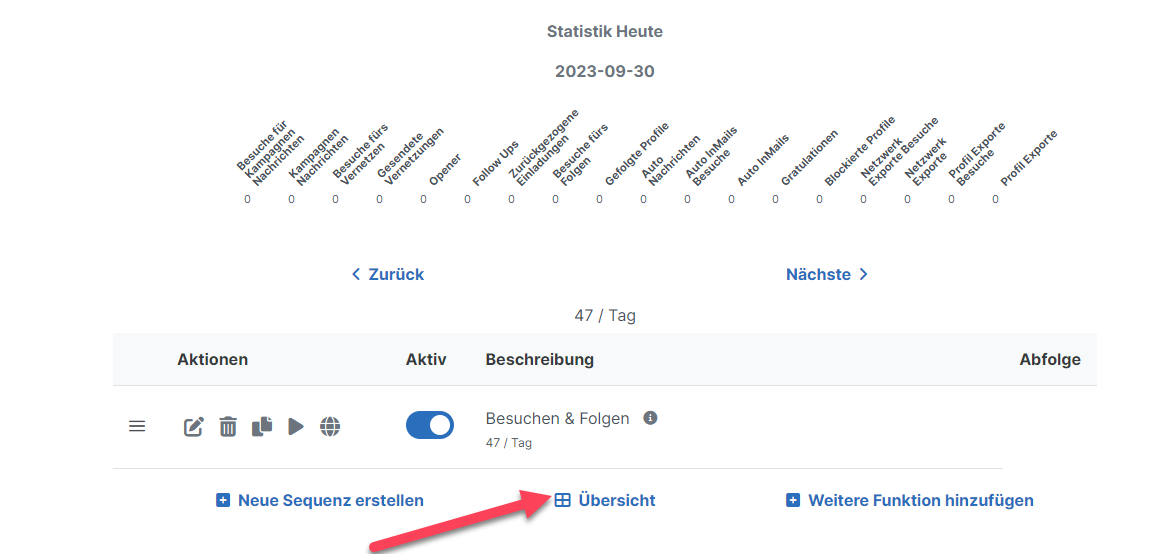
Task: Click the Aktiv column header
Action: pos(426,359)
